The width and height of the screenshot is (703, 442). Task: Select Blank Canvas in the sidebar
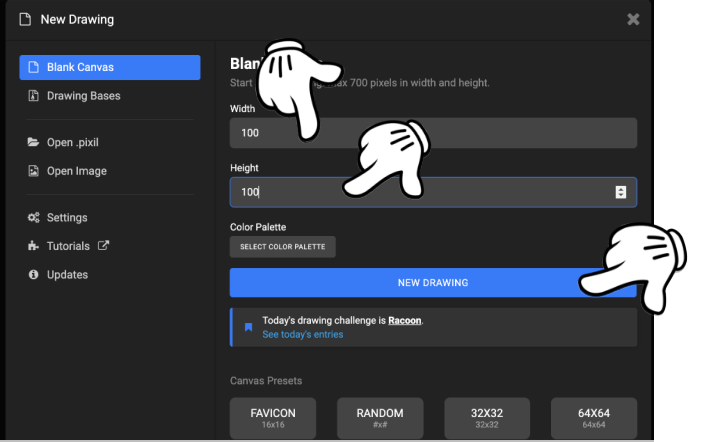click(110, 67)
